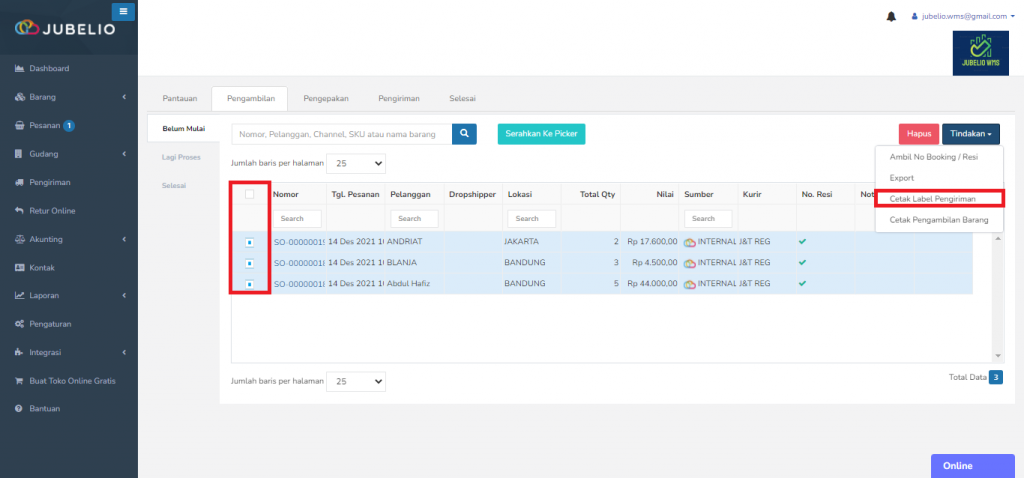Click the magnifier search button

point(464,133)
